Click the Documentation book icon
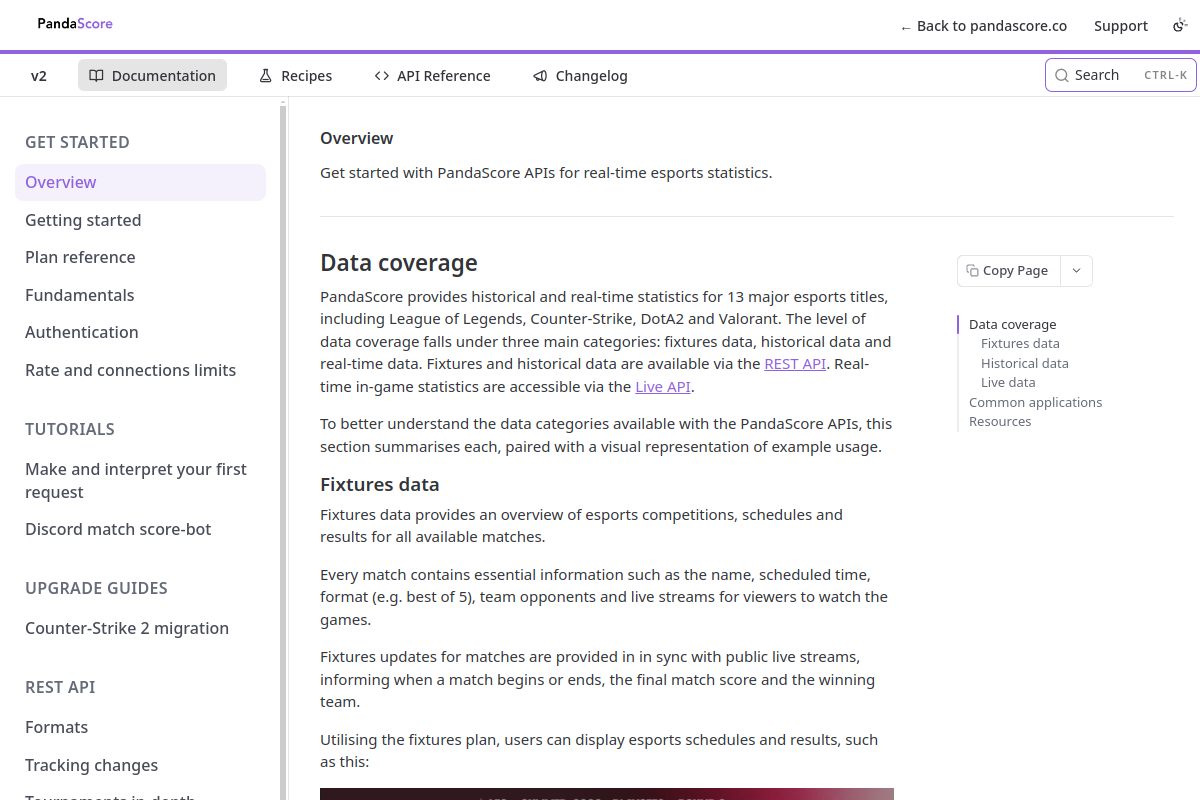This screenshot has width=1200, height=800. click(96, 75)
